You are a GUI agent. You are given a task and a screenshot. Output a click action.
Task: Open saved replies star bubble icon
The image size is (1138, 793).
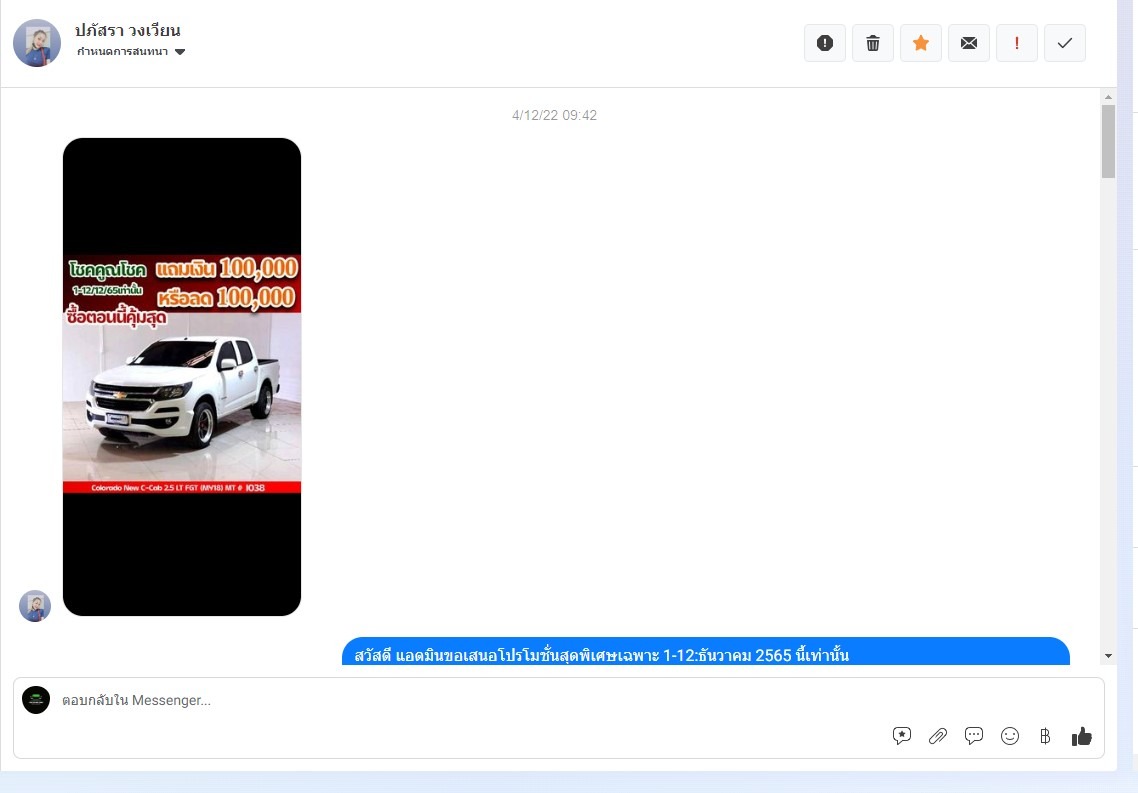[x=902, y=736]
